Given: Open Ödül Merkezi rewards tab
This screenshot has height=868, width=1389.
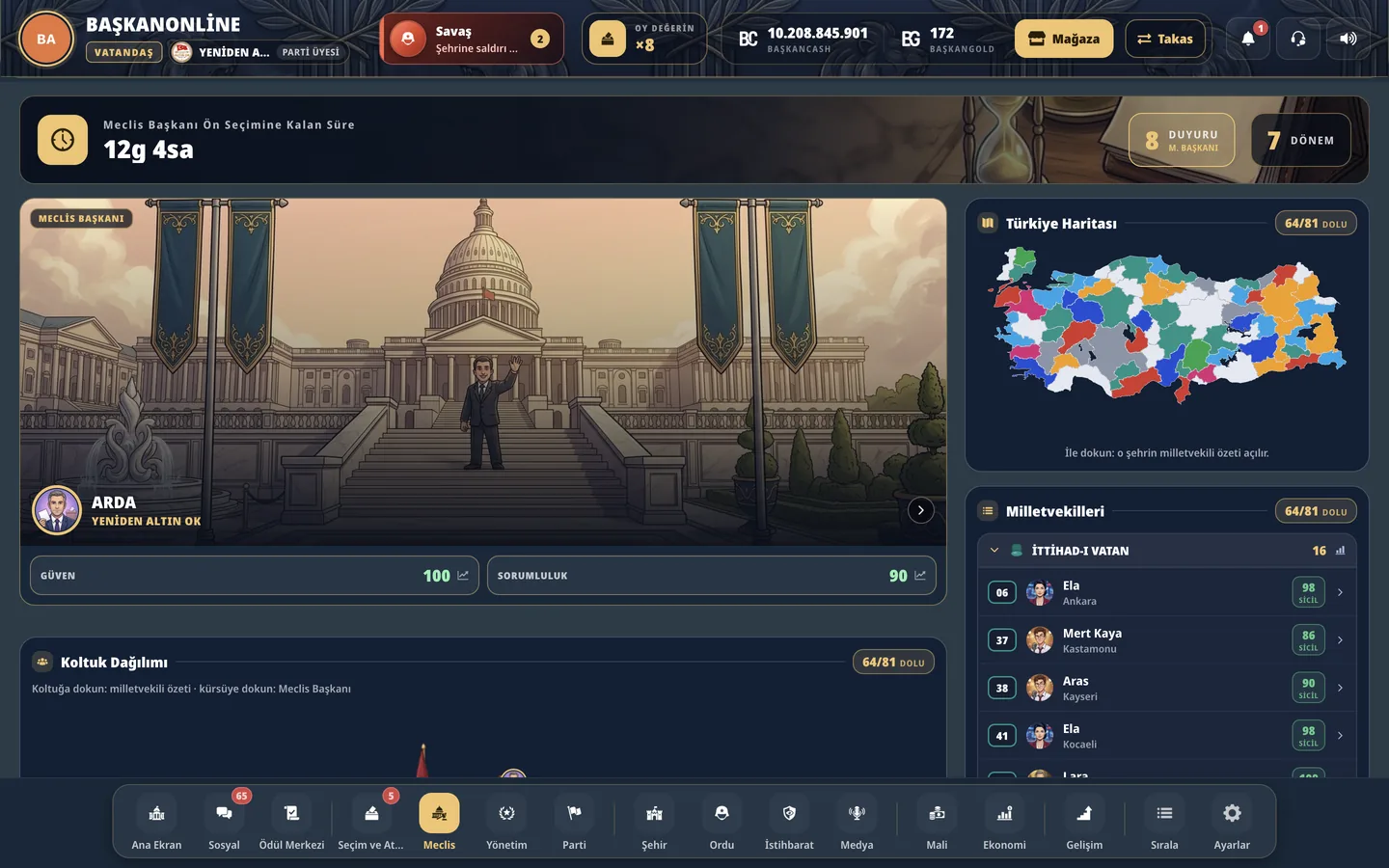Looking at the screenshot, I should click(291, 823).
